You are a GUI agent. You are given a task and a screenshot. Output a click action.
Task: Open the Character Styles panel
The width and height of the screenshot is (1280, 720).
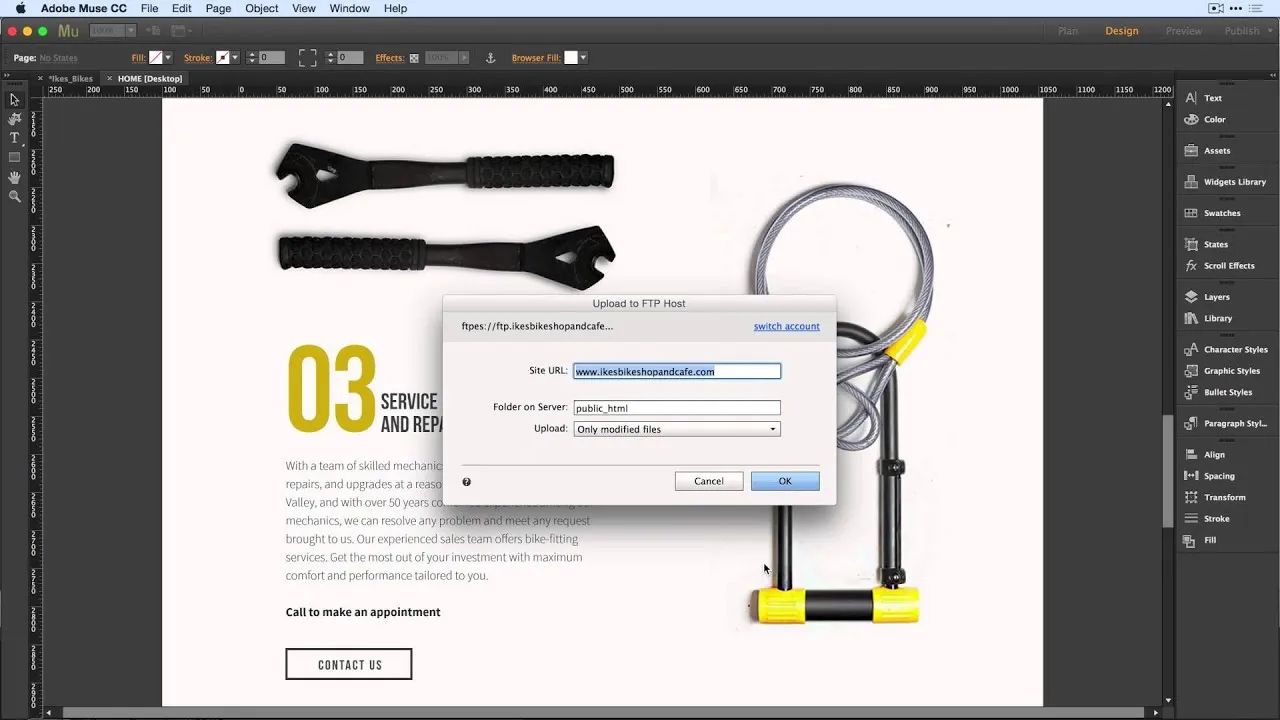[1225, 350]
